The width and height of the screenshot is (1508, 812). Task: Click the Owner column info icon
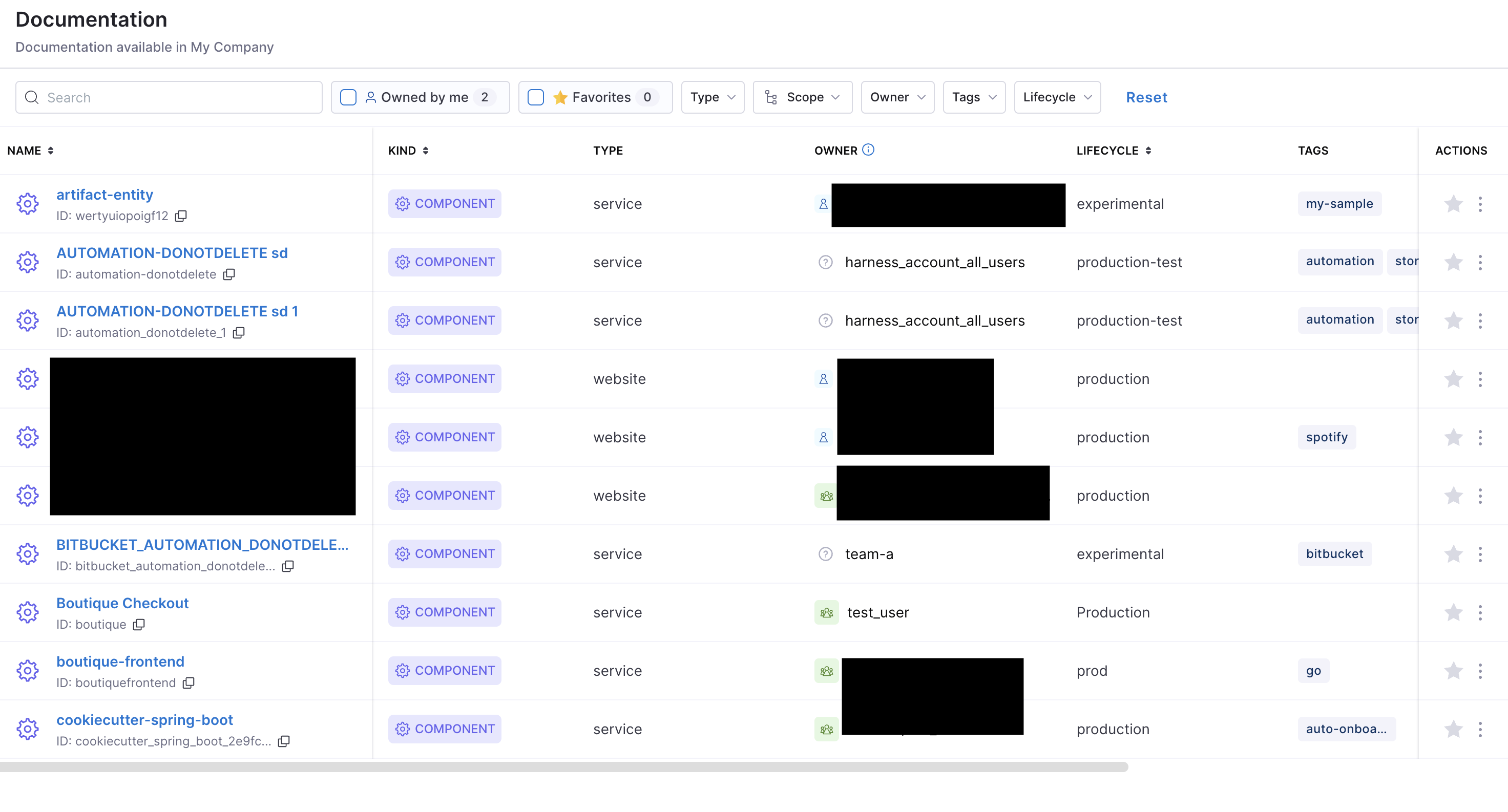coord(868,150)
